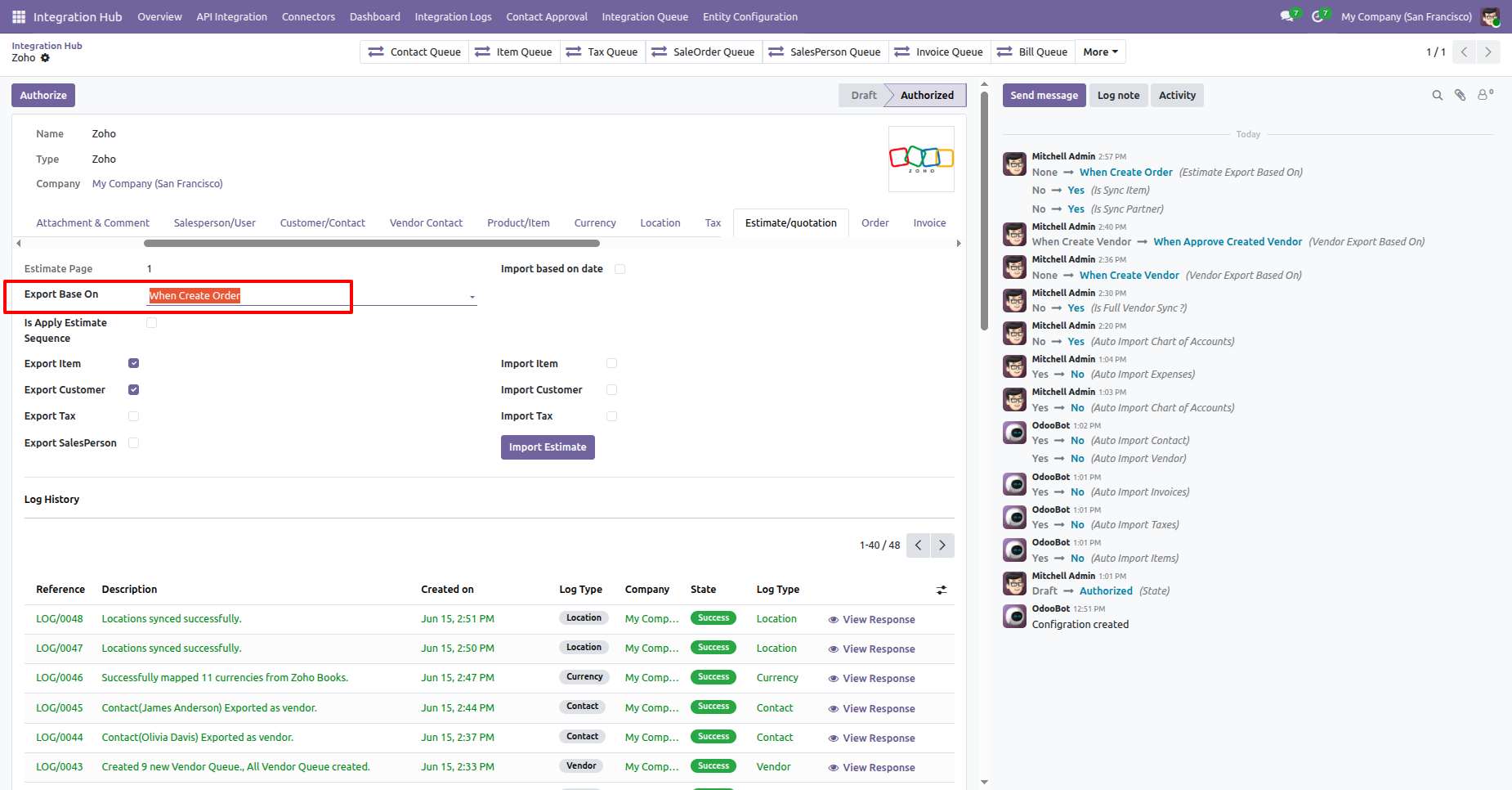Expand the More dropdown menu
Viewport: 1512px width, 790px height.
tap(1100, 52)
